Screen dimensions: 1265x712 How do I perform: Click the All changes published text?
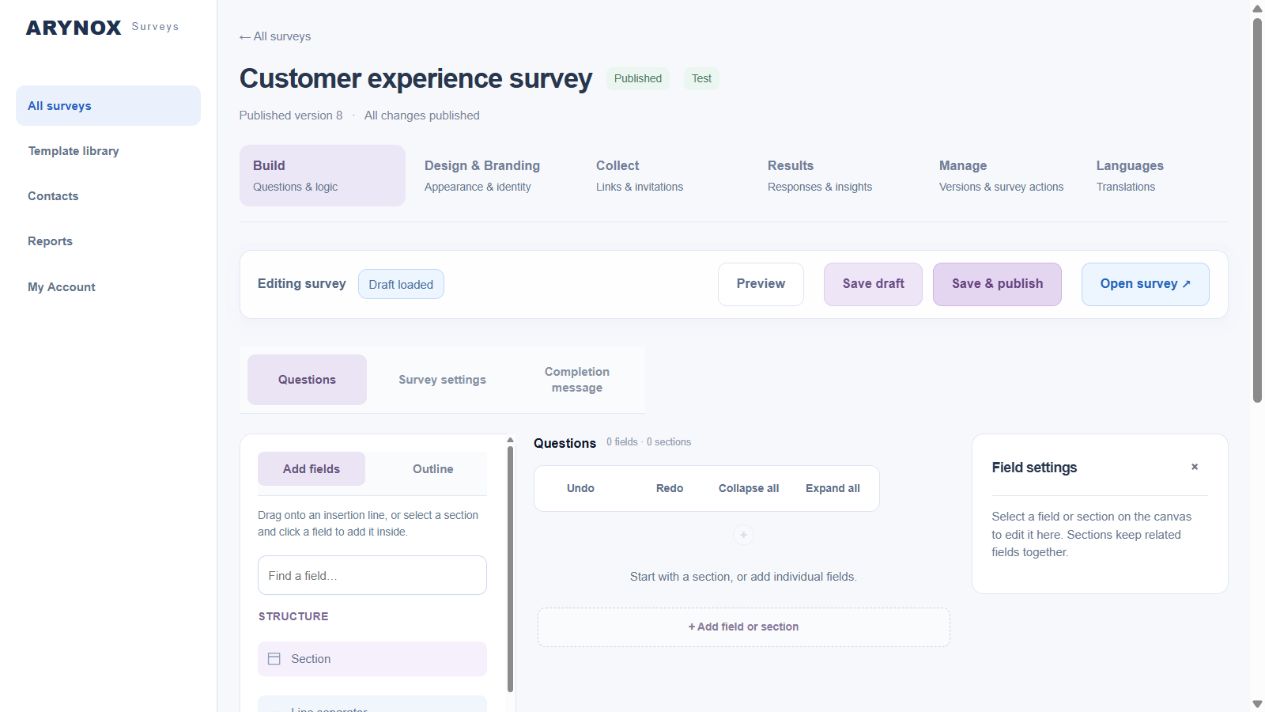pos(422,115)
